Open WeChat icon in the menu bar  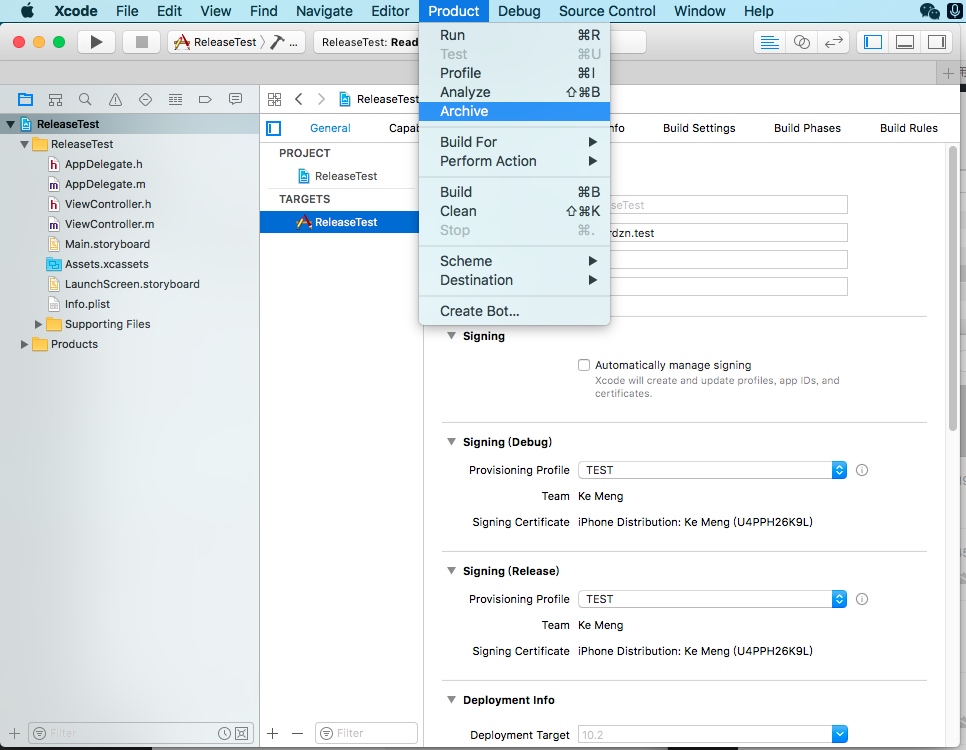tap(929, 11)
